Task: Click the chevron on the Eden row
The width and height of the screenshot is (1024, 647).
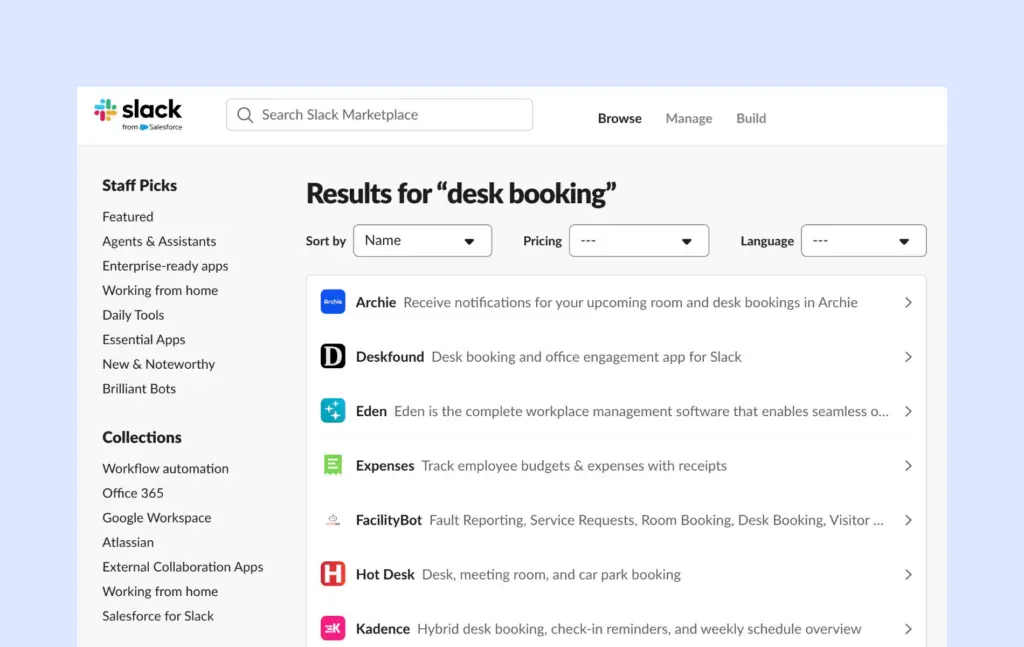Action: click(x=908, y=411)
